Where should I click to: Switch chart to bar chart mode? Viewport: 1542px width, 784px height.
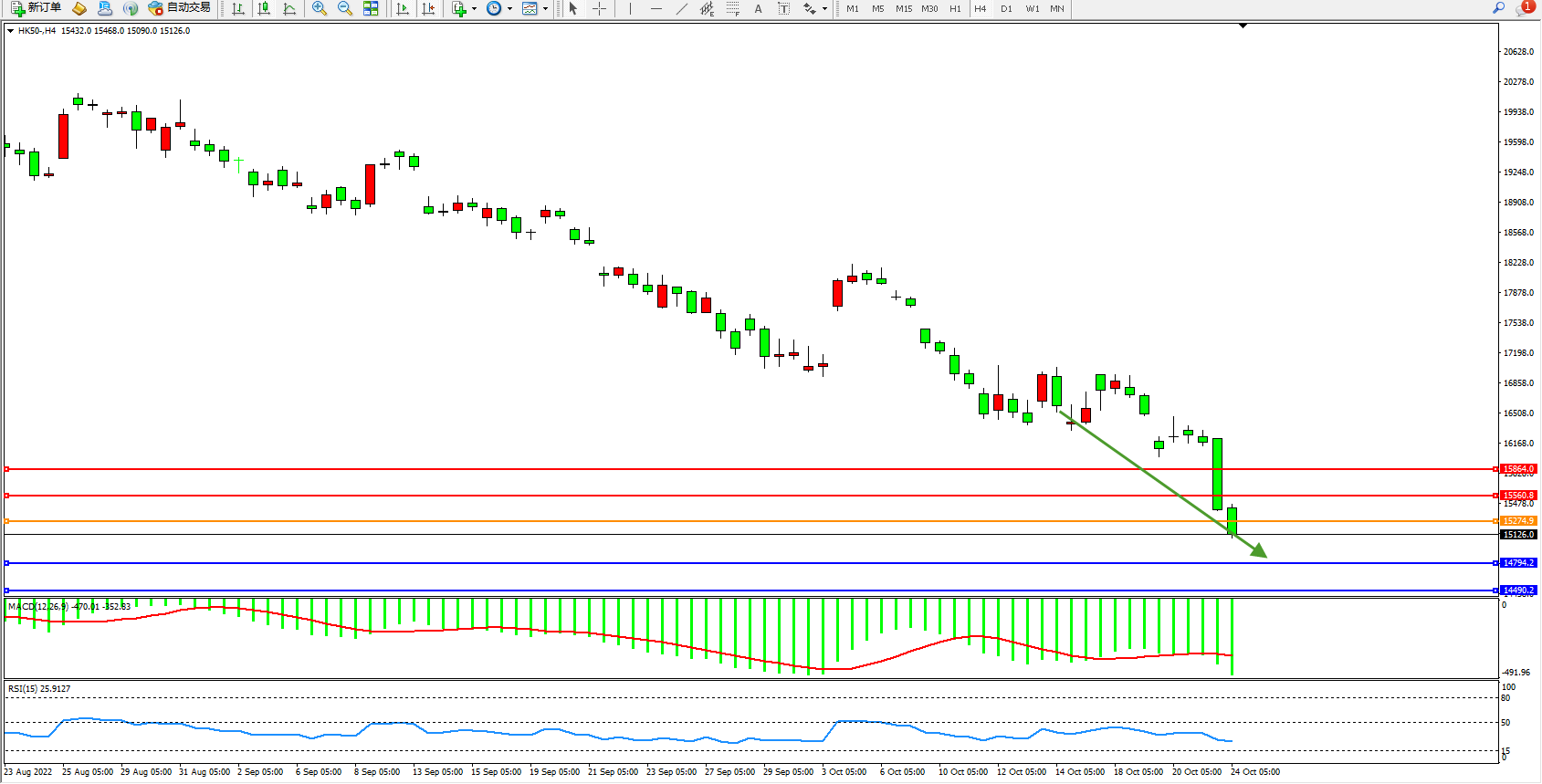(x=238, y=8)
